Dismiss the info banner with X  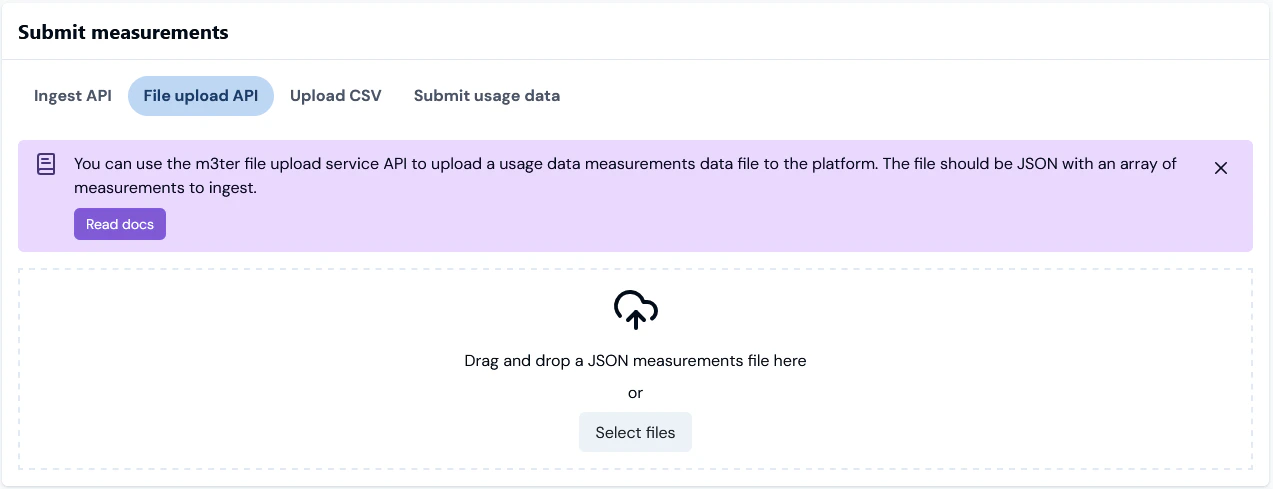pos(1220,168)
